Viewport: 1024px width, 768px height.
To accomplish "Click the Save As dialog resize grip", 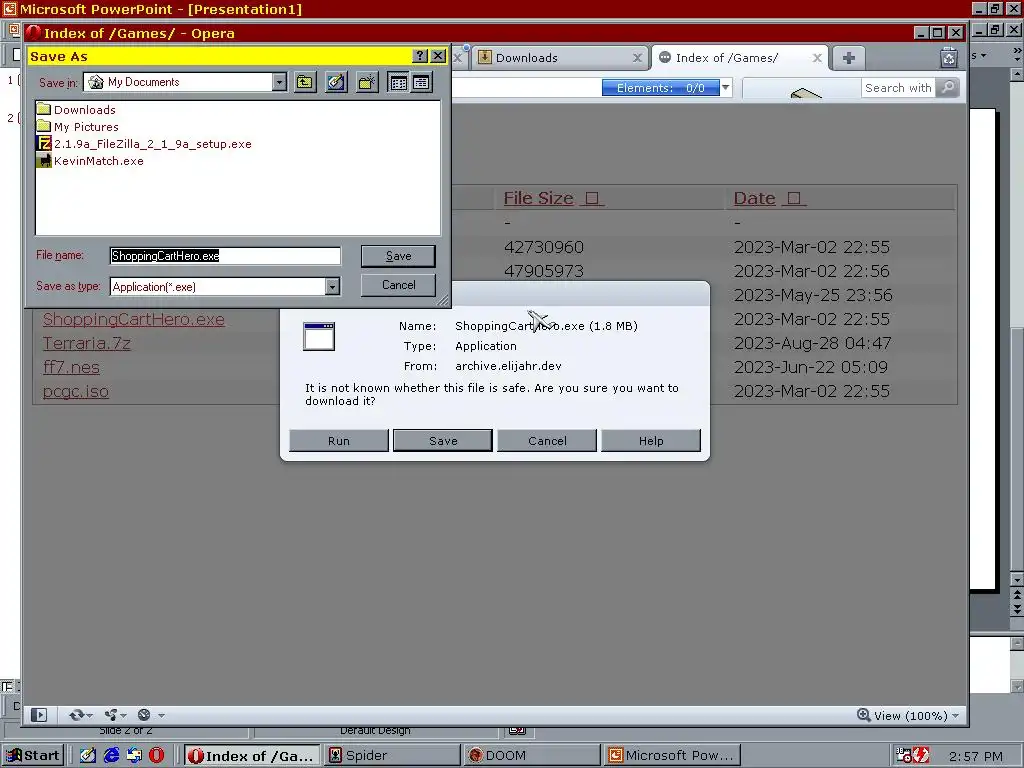I will [443, 300].
